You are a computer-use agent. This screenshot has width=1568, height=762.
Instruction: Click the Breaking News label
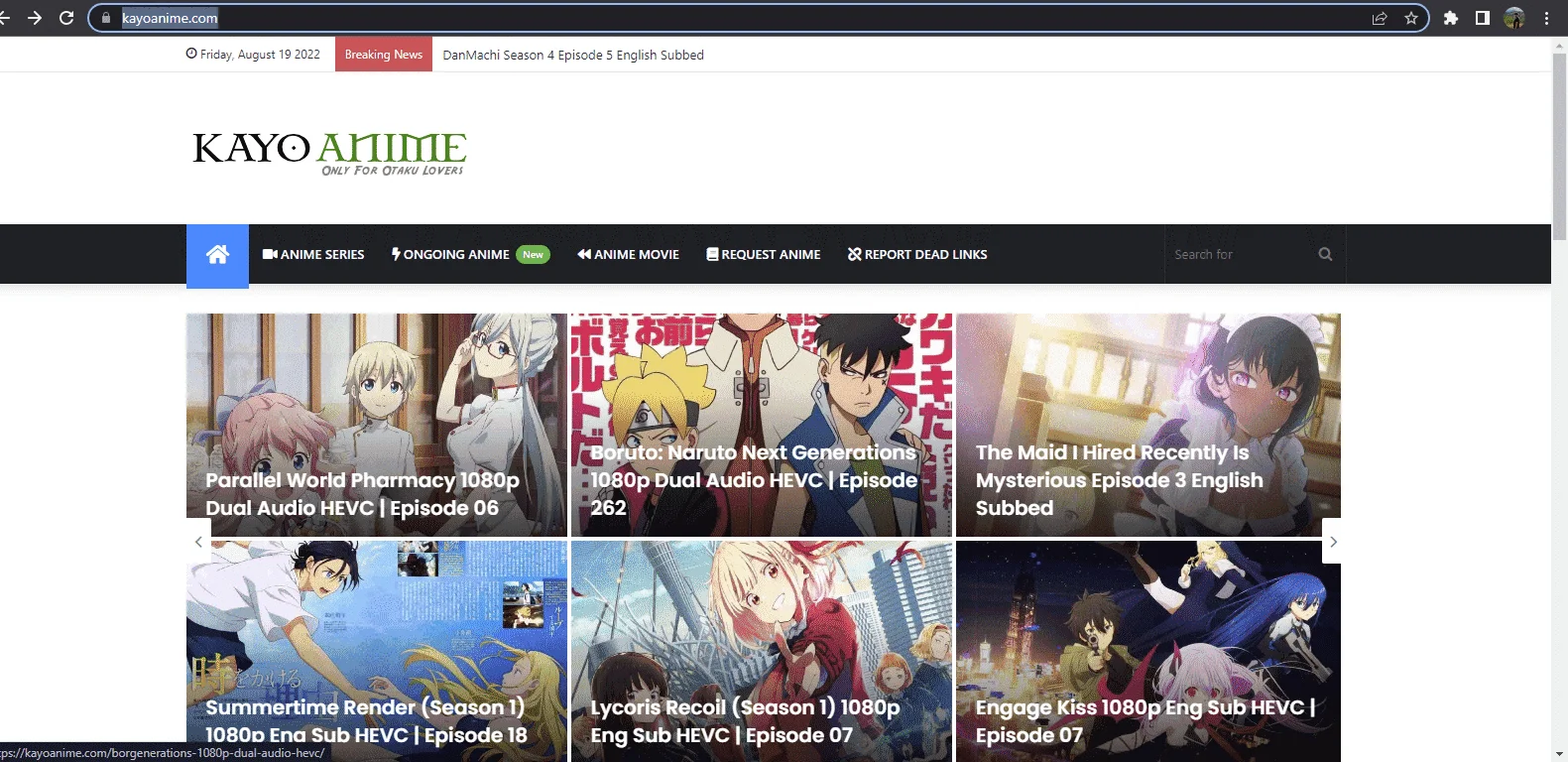[384, 55]
